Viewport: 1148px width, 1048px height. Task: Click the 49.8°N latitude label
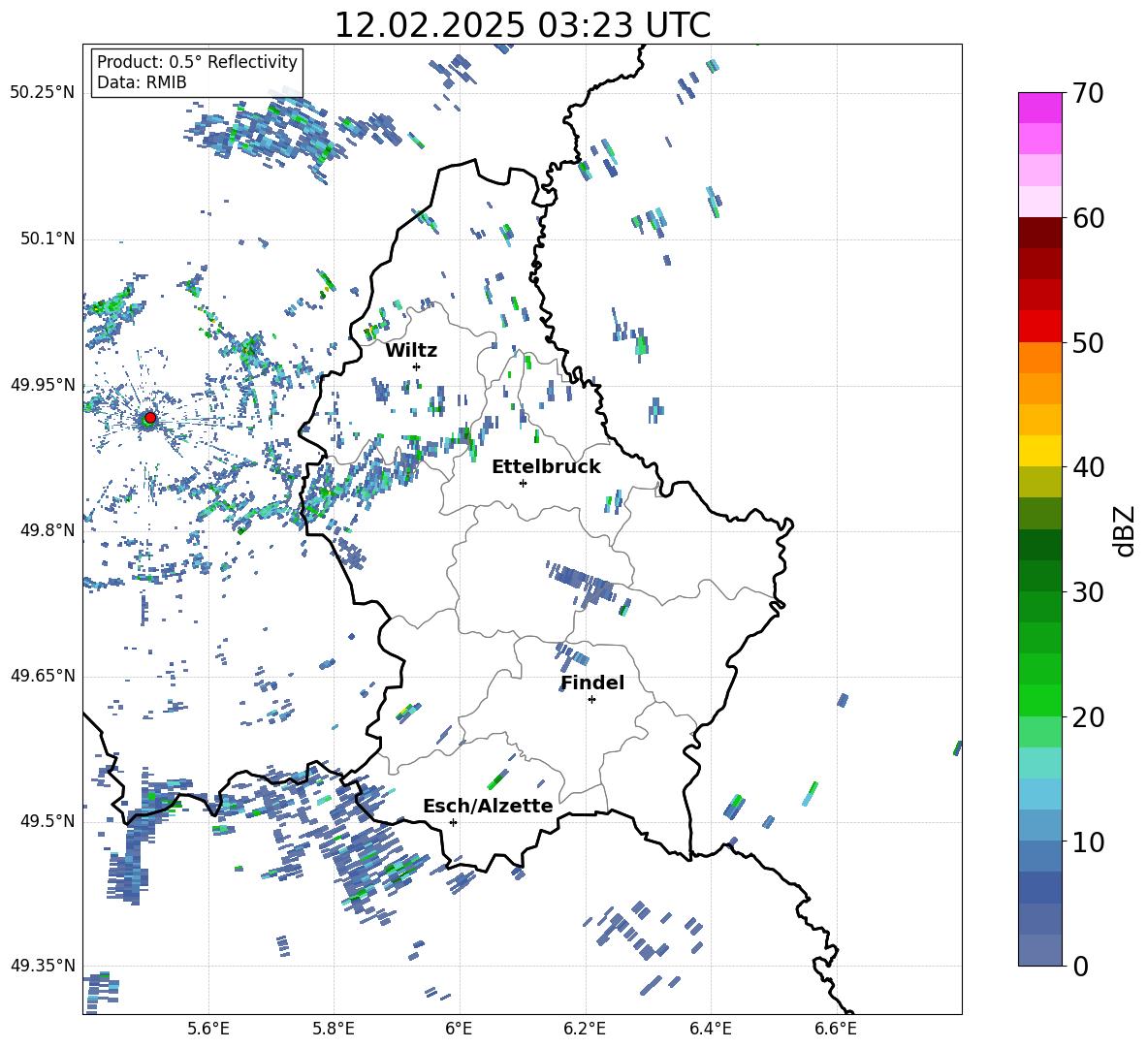pyautogui.click(x=48, y=530)
